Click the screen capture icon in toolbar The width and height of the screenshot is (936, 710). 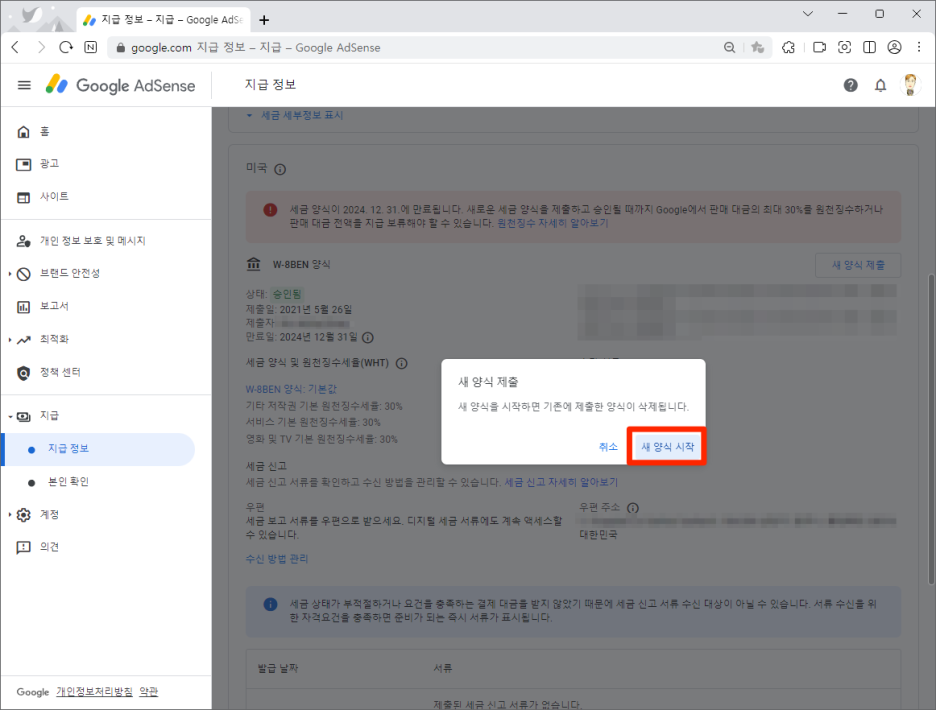click(844, 47)
